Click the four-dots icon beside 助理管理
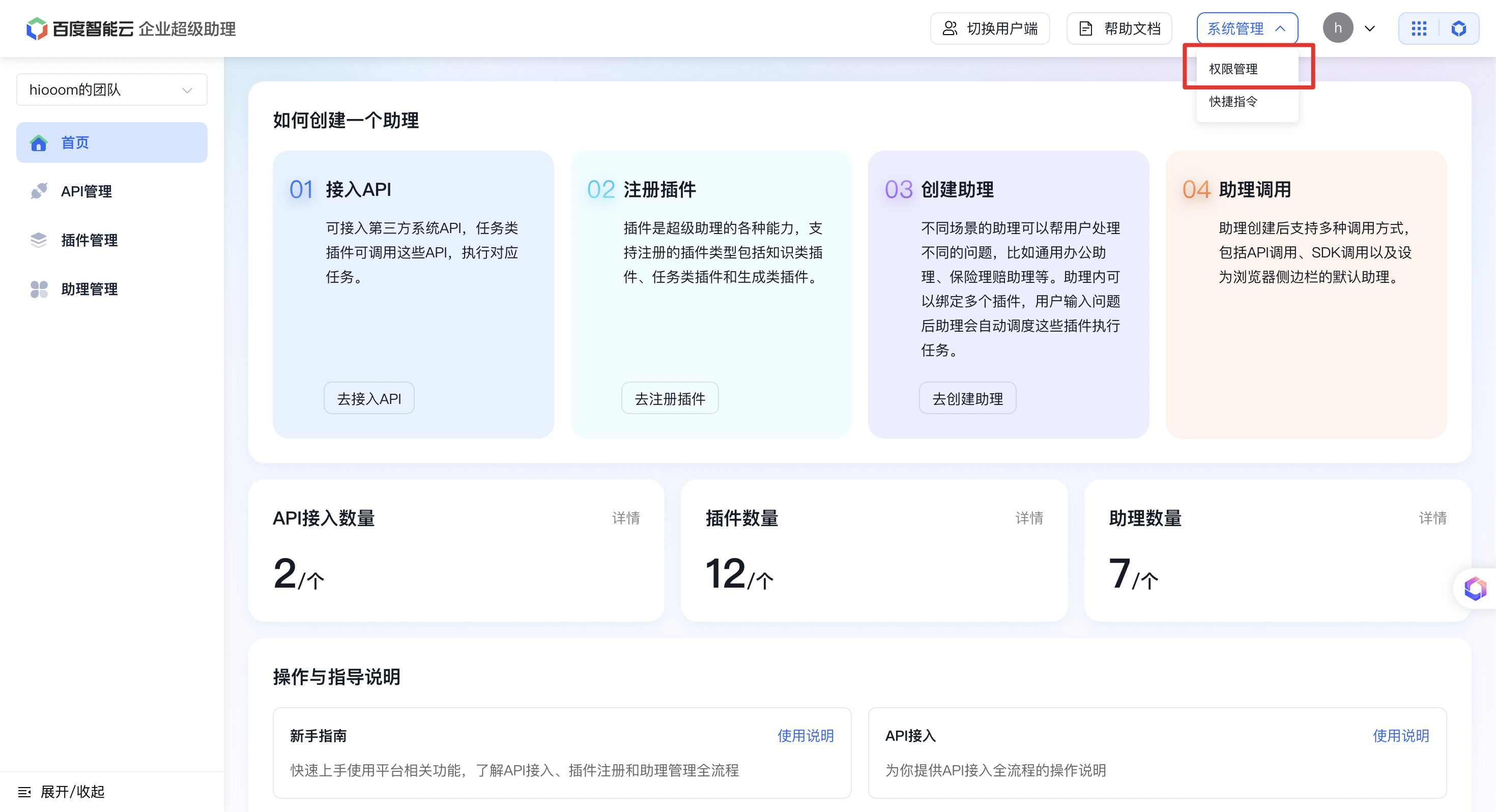The image size is (1496, 812). click(x=39, y=289)
